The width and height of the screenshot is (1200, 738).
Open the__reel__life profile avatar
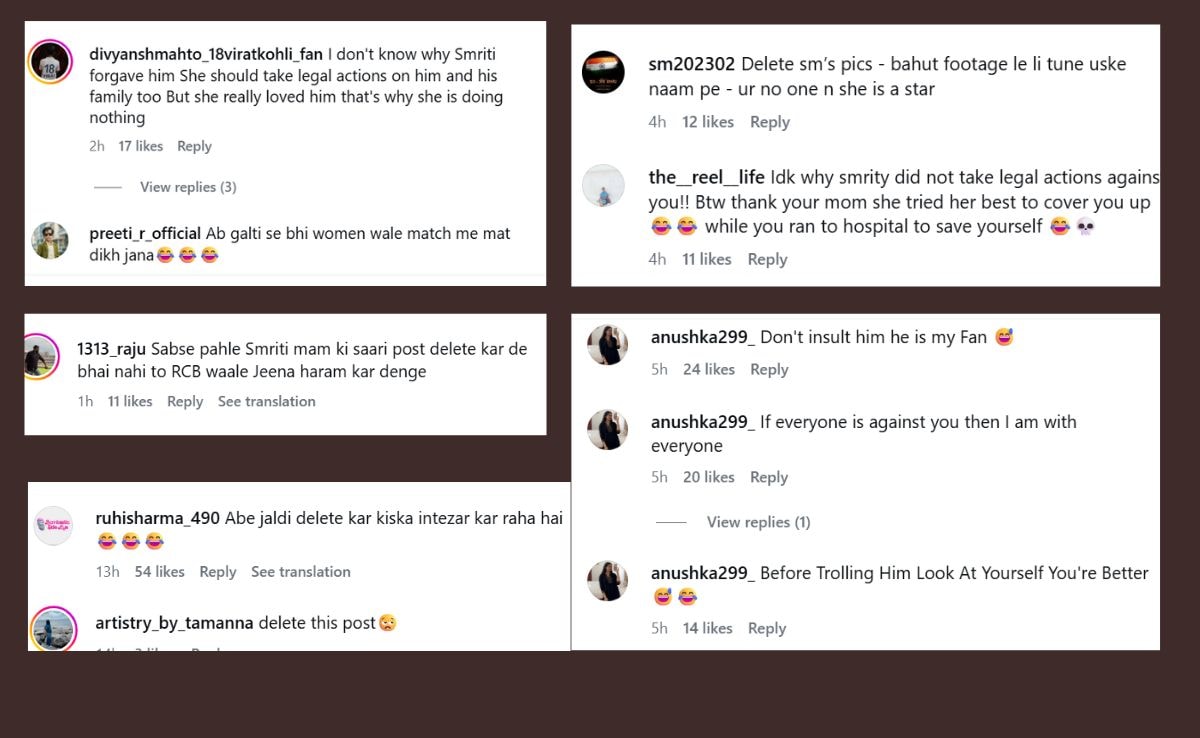pyautogui.click(x=603, y=186)
